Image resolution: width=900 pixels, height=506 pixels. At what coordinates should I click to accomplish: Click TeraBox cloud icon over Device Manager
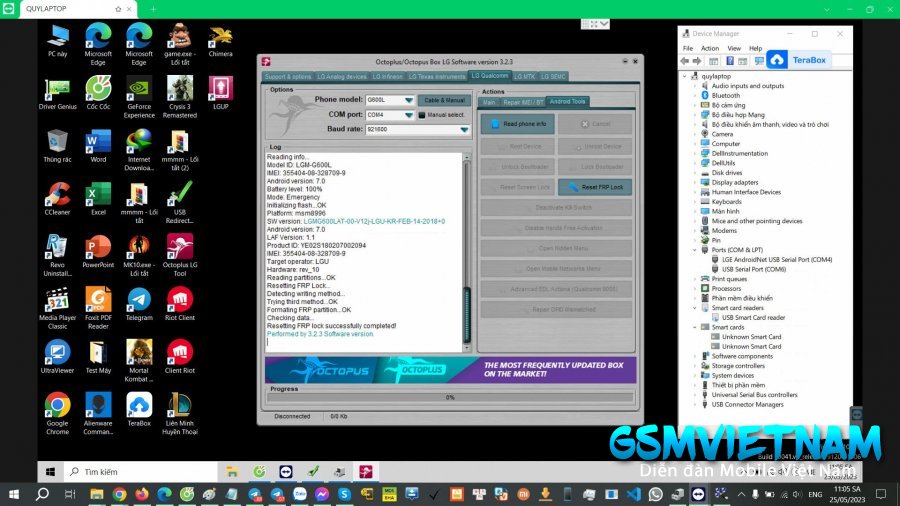[x=777, y=60]
